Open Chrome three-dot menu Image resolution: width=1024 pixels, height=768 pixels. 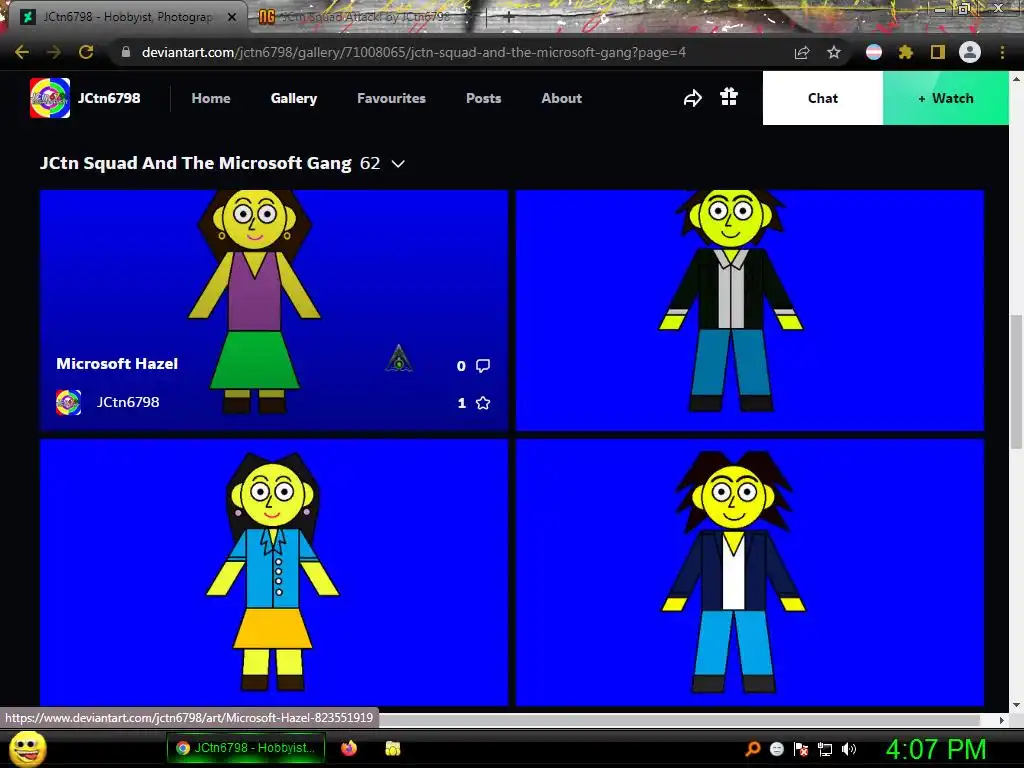point(1002,52)
